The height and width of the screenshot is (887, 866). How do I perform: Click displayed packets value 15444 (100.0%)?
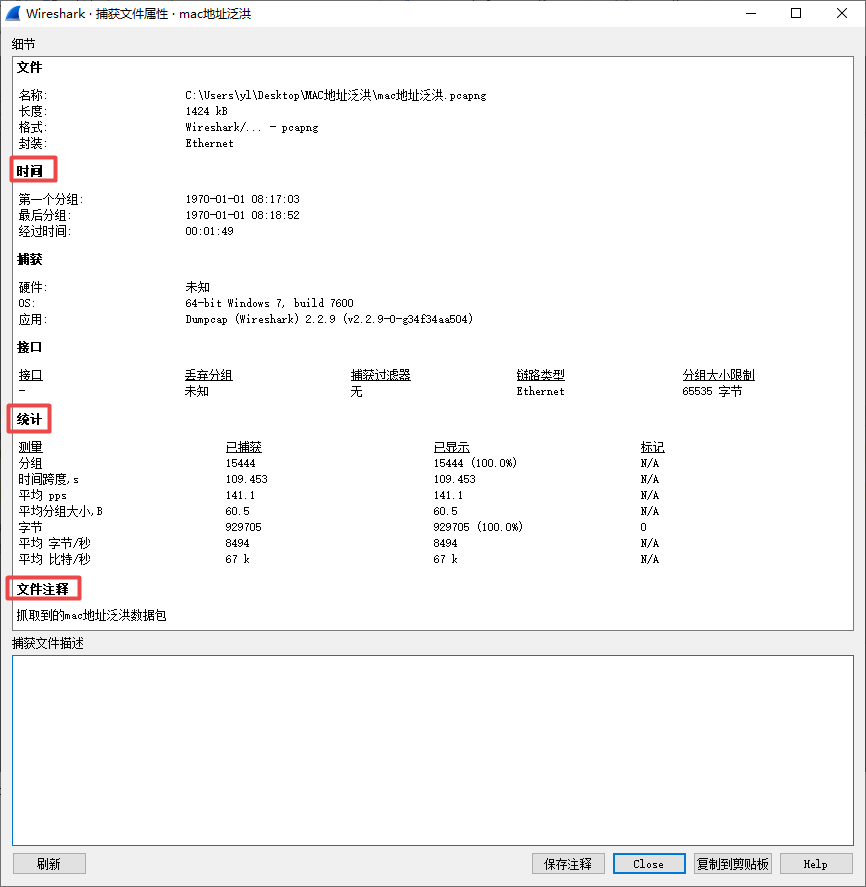click(x=475, y=463)
